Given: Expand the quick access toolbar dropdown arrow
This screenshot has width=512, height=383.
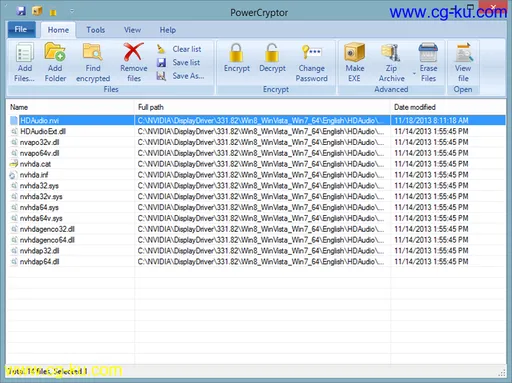Looking at the screenshot, I should tap(72, 11).
